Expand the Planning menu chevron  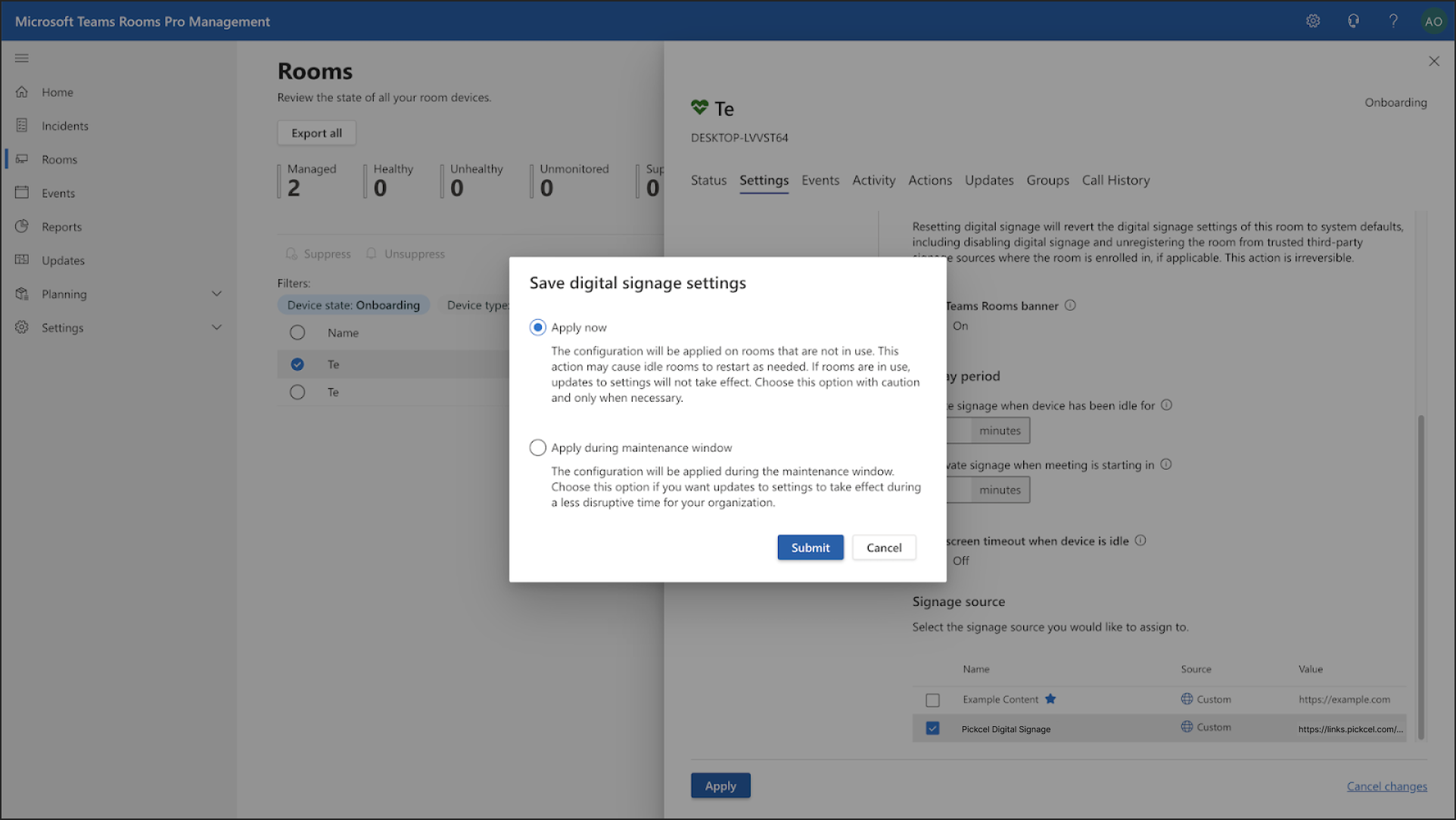pyautogui.click(x=216, y=294)
